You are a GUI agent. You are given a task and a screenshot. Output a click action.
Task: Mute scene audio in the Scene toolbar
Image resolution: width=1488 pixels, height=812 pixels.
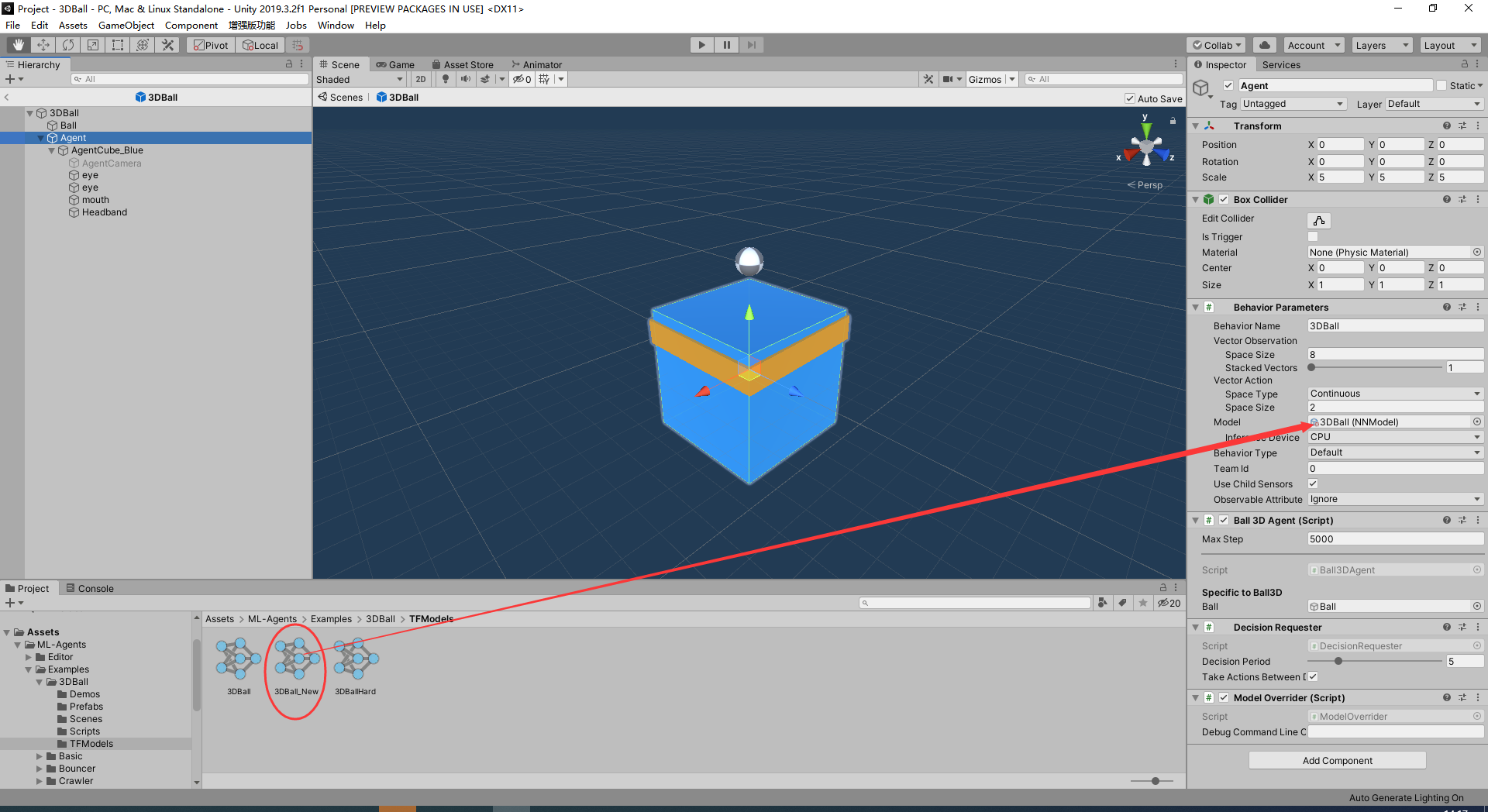pos(465,78)
